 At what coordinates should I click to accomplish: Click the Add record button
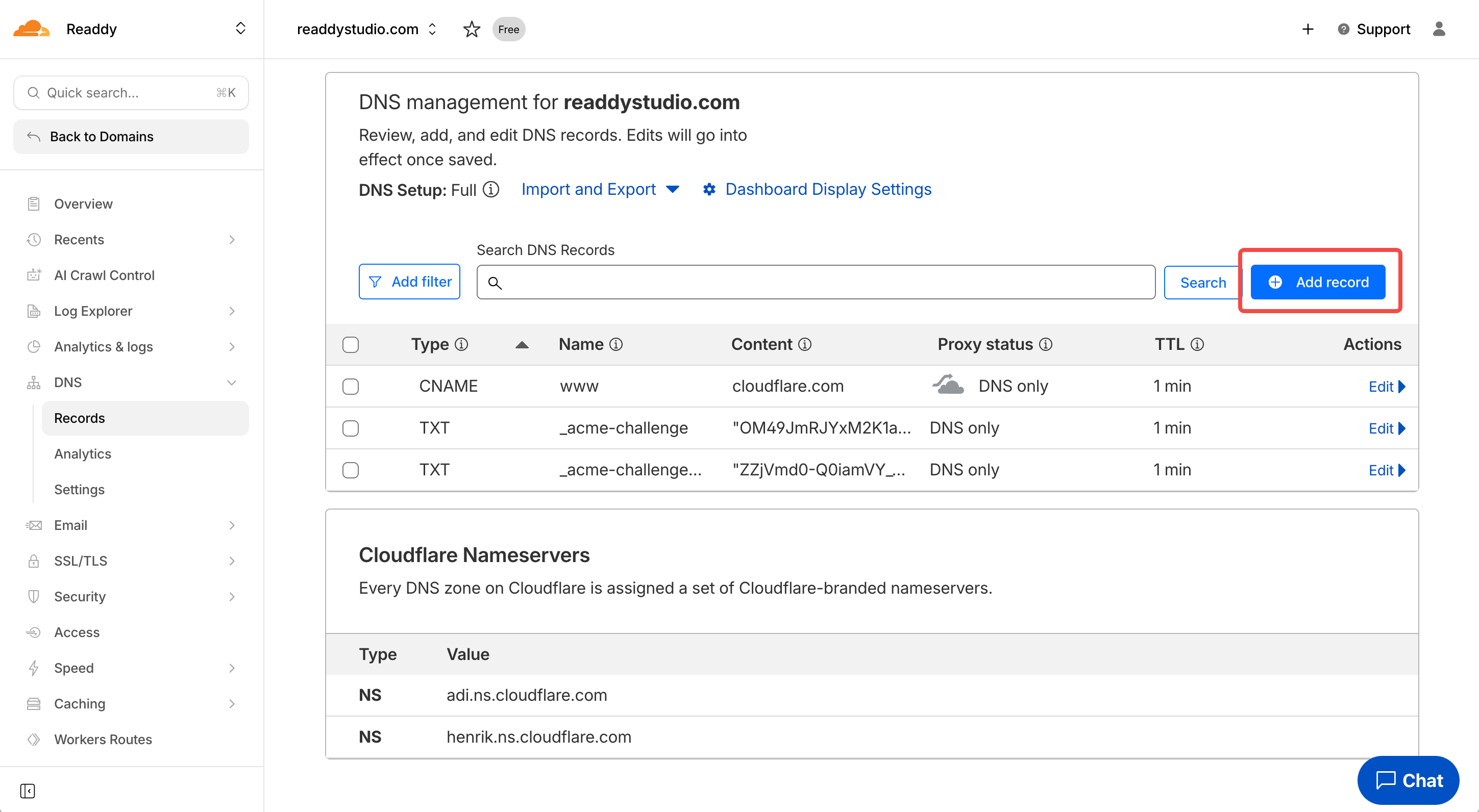pos(1318,282)
